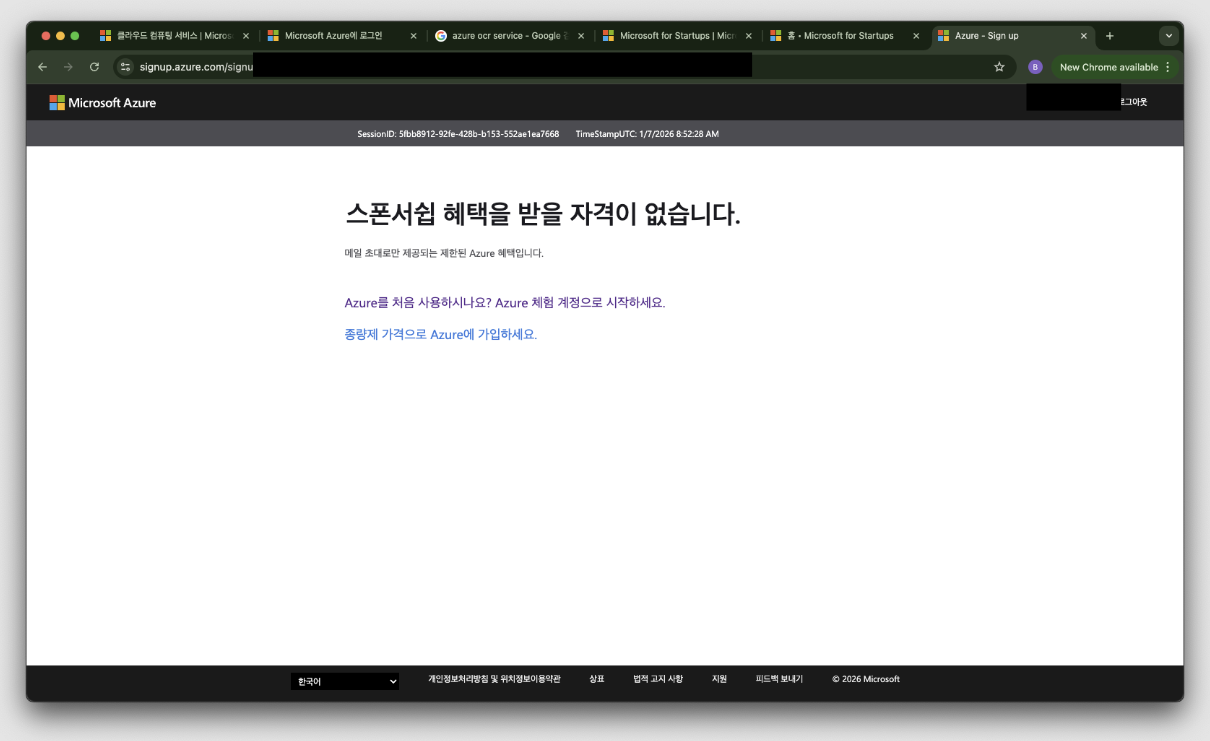
Task: Click the green fullscreen window button
Action: click(x=75, y=36)
